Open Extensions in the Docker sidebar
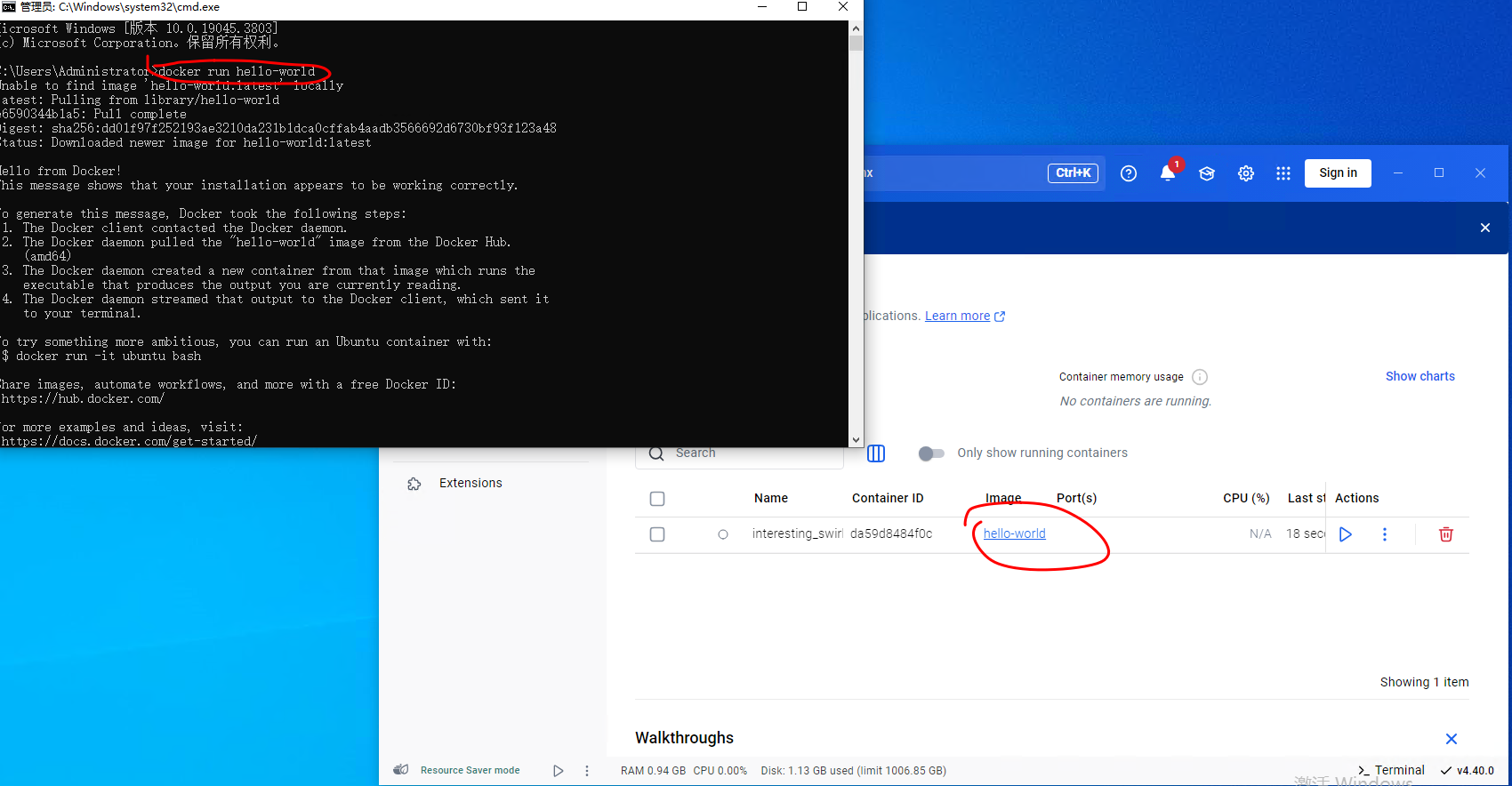This screenshot has height=786, width=1512. [470, 483]
